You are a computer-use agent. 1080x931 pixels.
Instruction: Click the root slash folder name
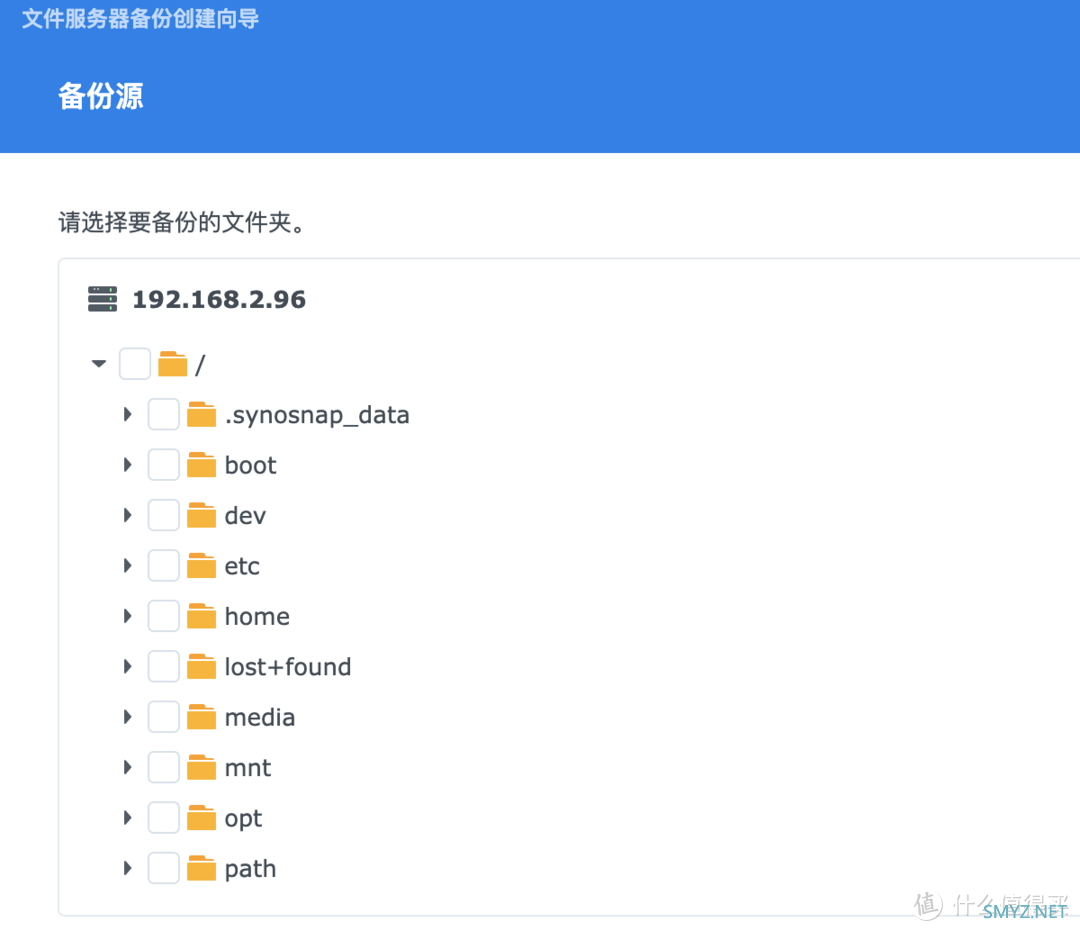200,364
